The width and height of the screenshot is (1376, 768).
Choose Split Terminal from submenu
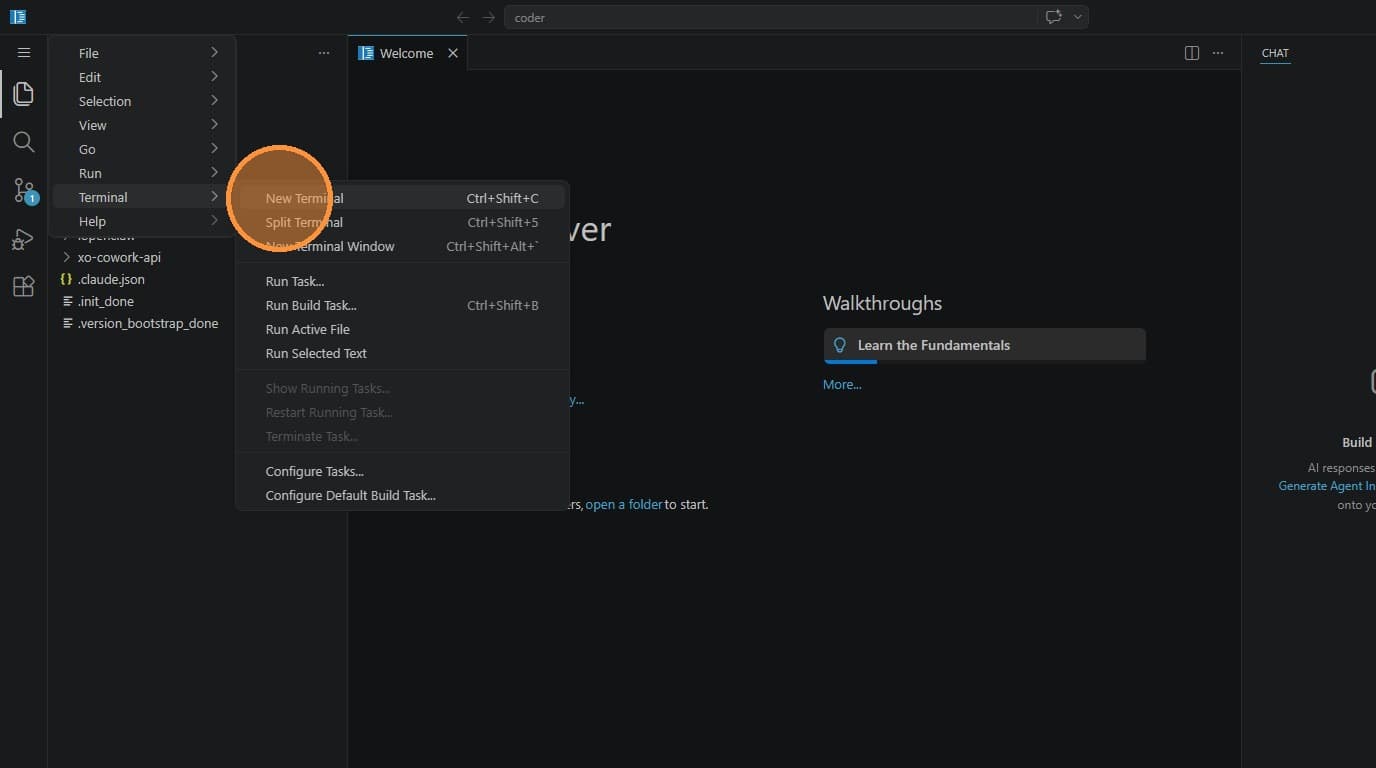tap(402, 222)
